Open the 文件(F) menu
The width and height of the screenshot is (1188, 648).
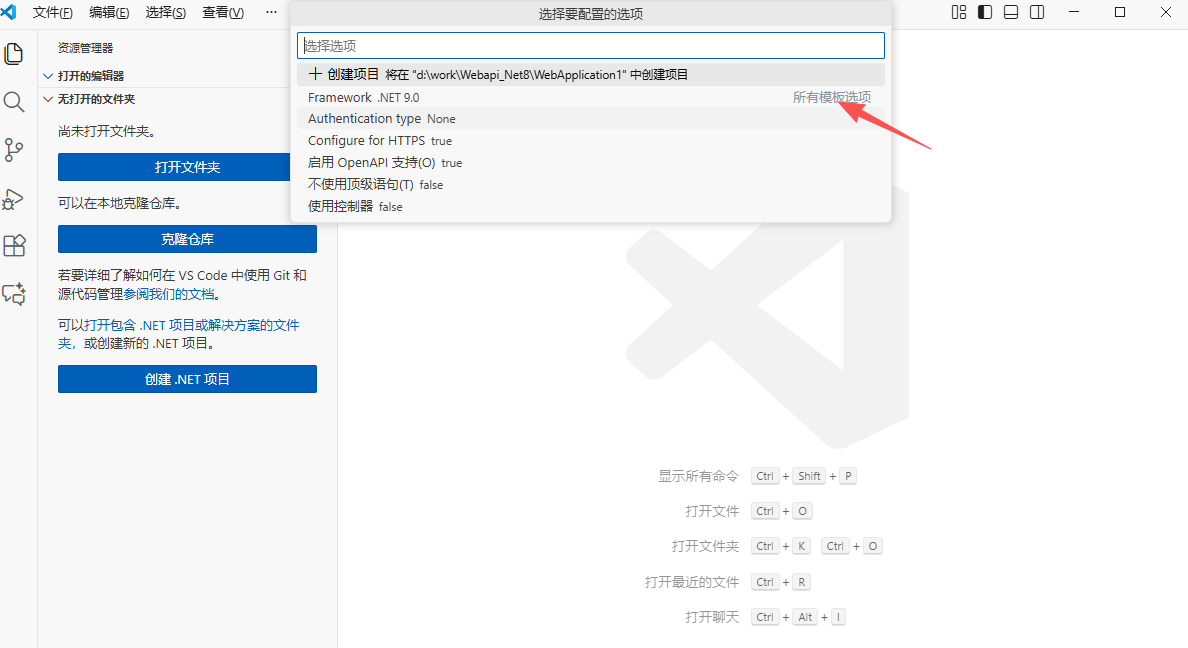52,13
